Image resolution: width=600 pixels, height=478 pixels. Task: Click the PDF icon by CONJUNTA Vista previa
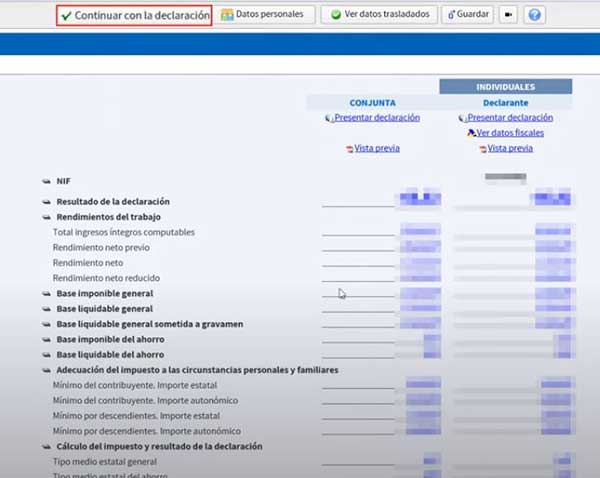click(349, 149)
